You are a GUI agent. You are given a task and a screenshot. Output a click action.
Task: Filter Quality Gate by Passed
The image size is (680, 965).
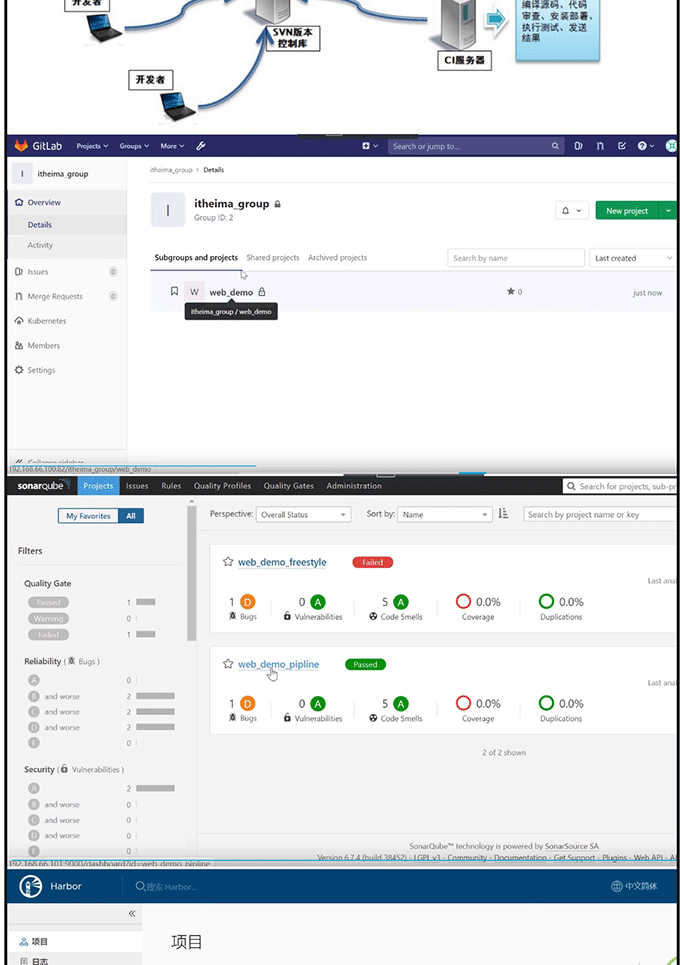[48, 603]
